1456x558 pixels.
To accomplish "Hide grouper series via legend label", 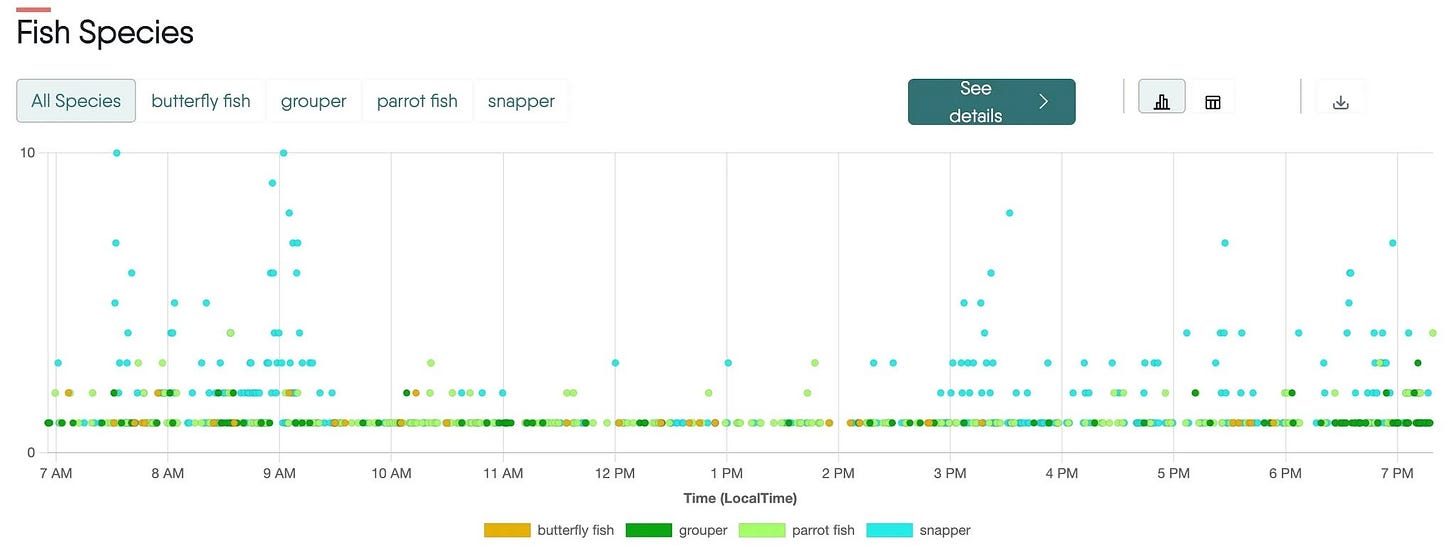I will tap(703, 530).
